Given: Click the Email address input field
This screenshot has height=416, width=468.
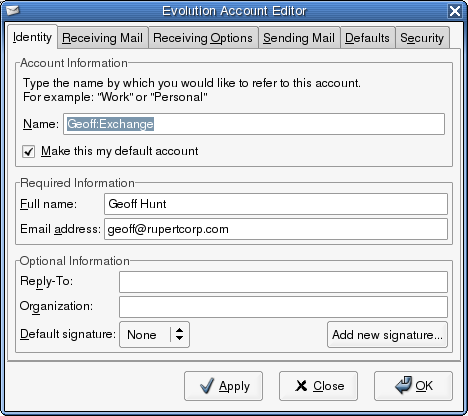Looking at the screenshot, I should pyautogui.click(x=276, y=229).
